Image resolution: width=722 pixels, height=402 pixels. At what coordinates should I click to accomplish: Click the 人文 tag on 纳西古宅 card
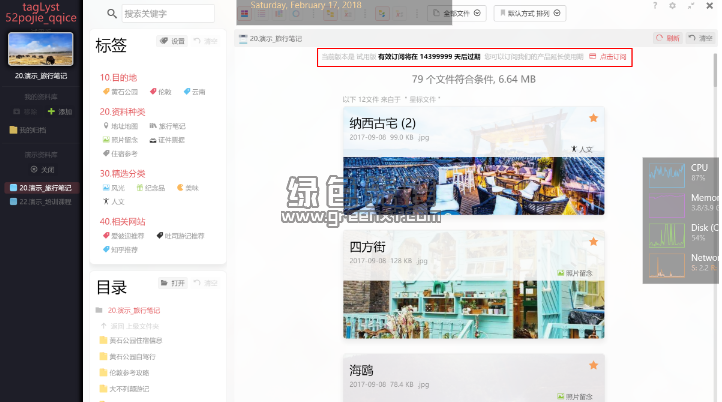point(582,149)
